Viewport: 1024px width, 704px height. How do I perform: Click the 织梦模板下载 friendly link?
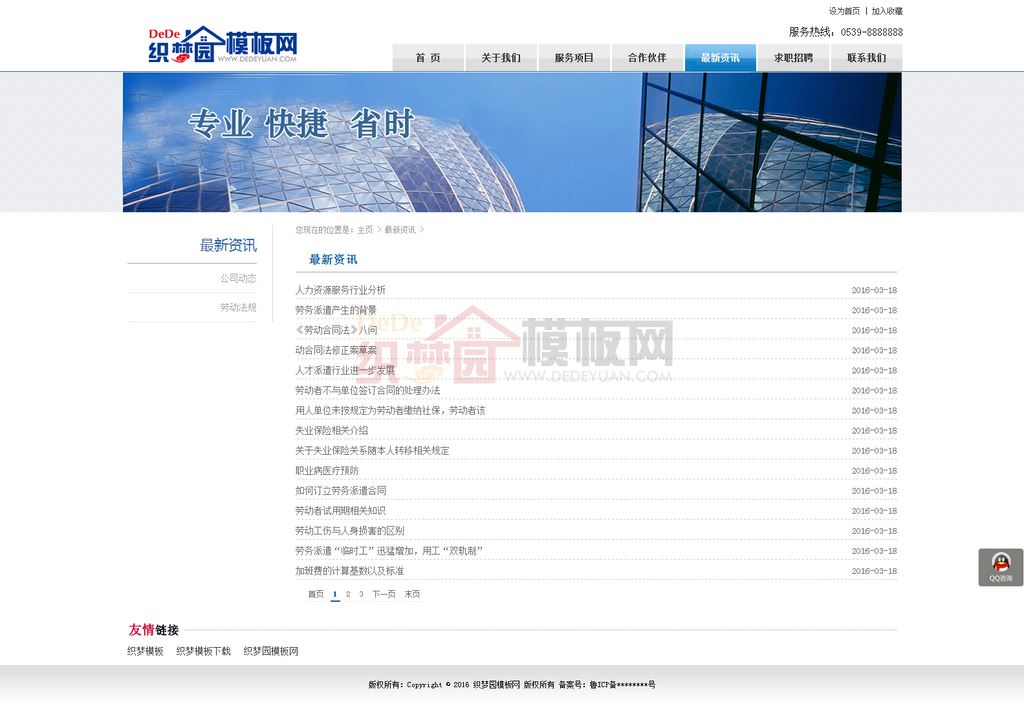coord(203,651)
